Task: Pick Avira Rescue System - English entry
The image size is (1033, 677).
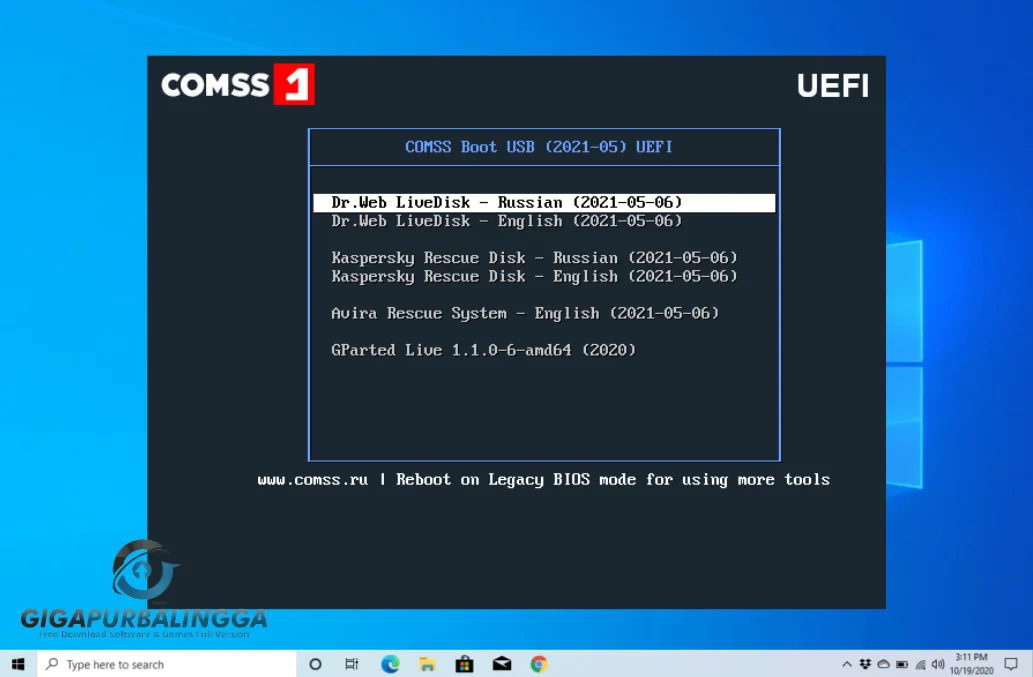Action: pos(525,313)
